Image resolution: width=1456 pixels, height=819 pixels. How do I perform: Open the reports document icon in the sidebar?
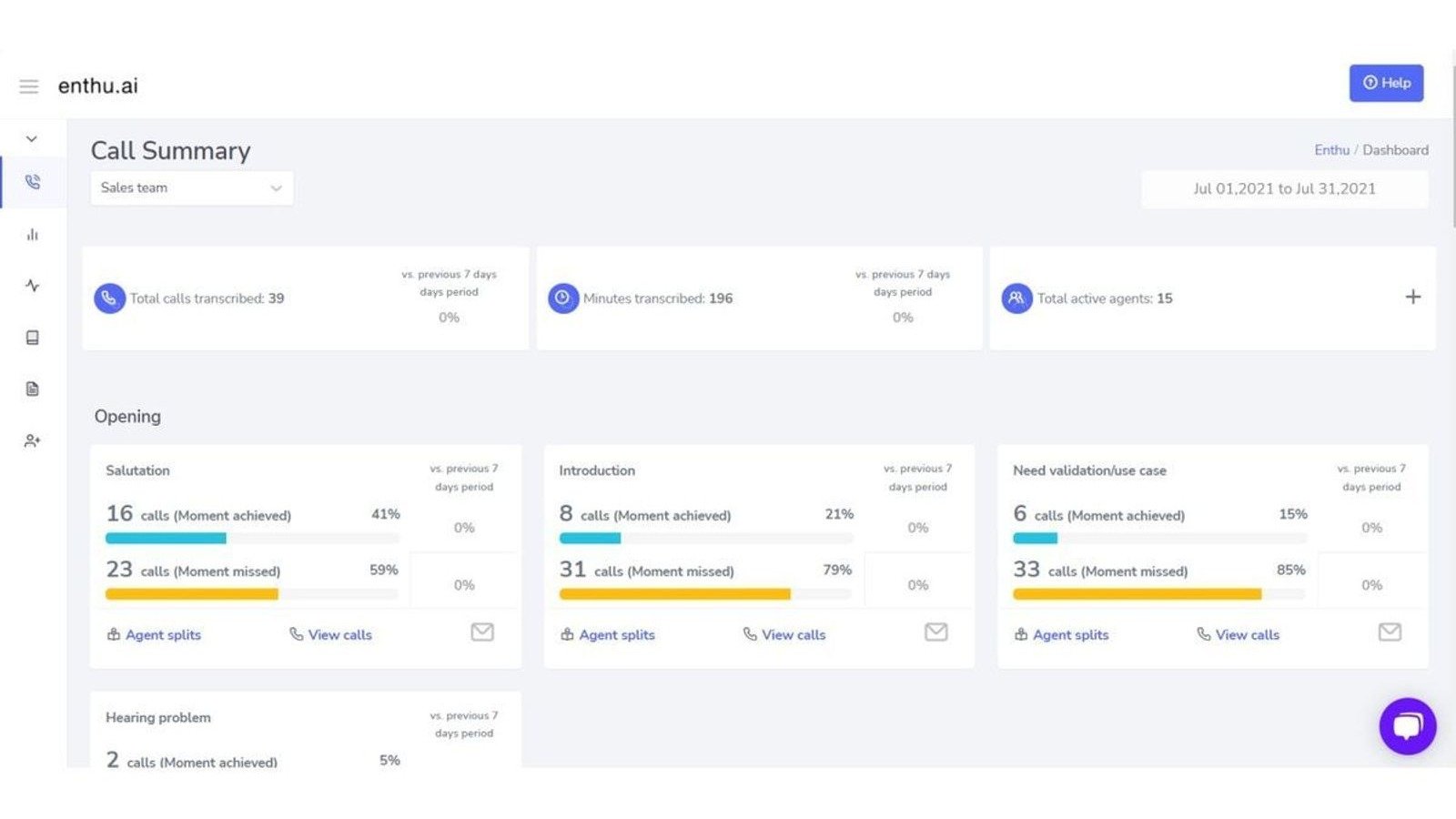pos(33,389)
